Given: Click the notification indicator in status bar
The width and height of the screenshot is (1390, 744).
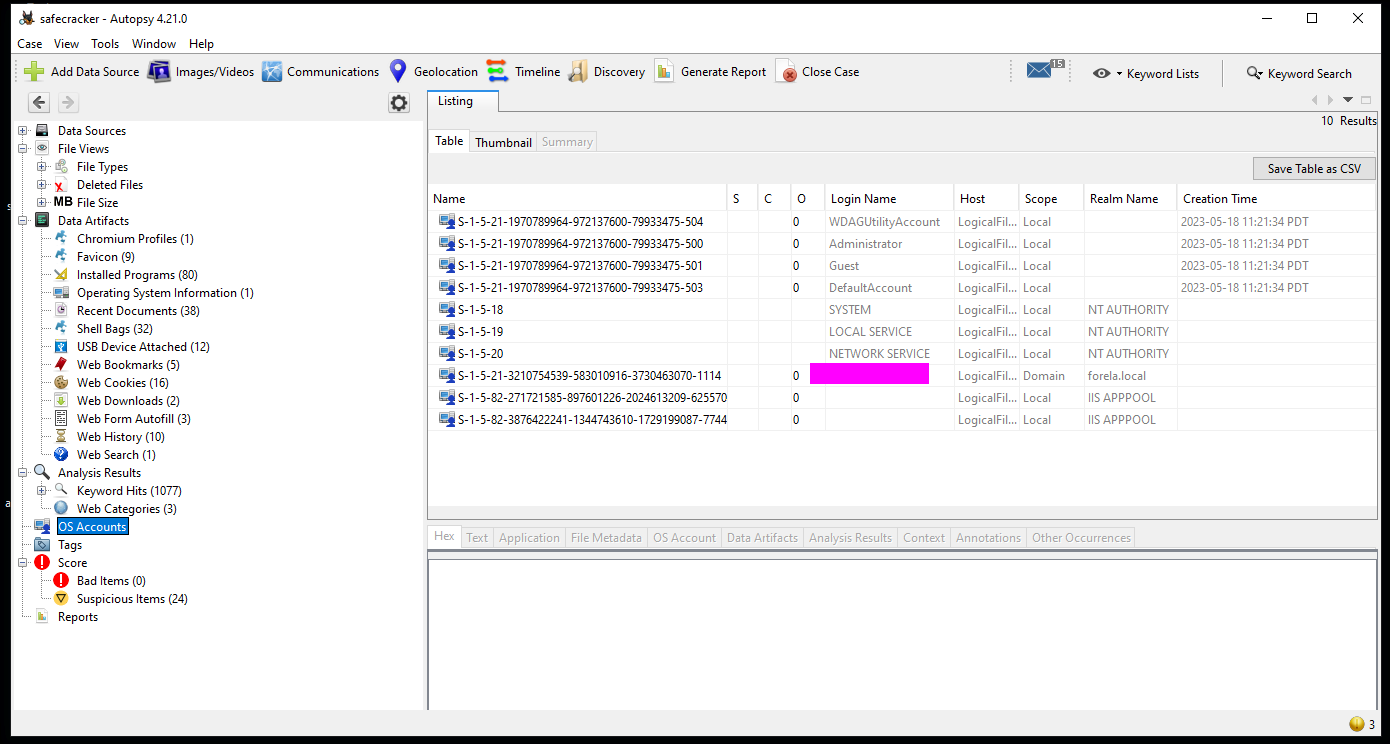Looking at the screenshot, I should [x=1362, y=724].
